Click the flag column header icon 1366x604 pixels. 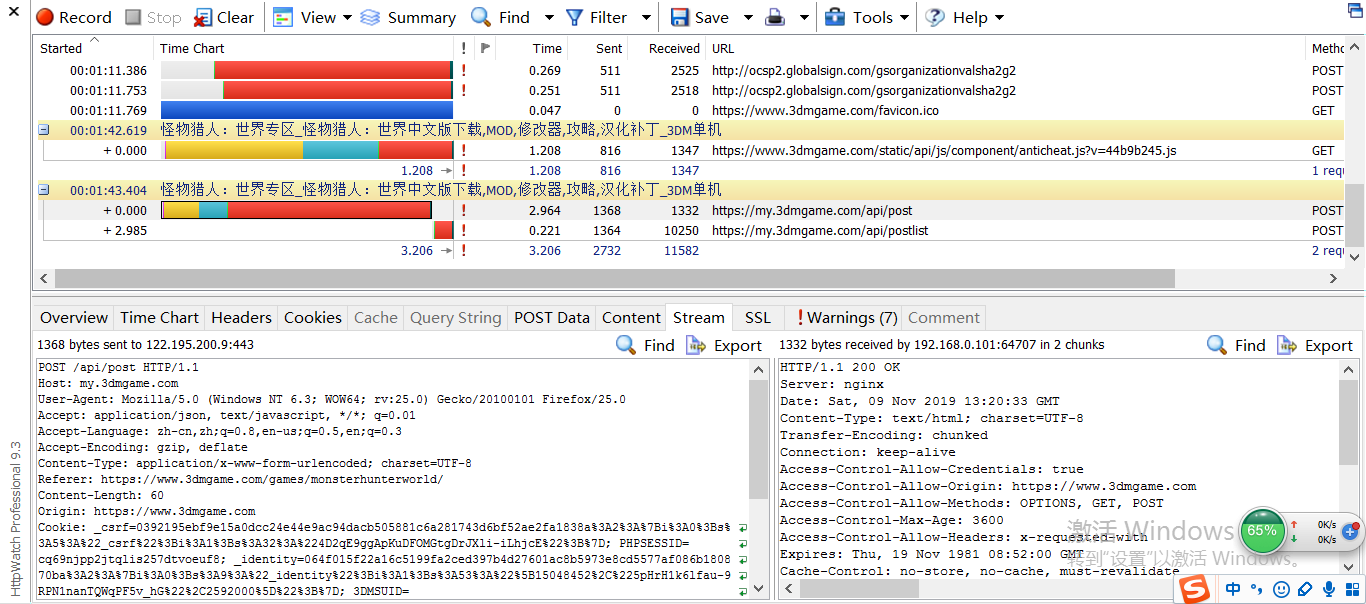coord(485,48)
